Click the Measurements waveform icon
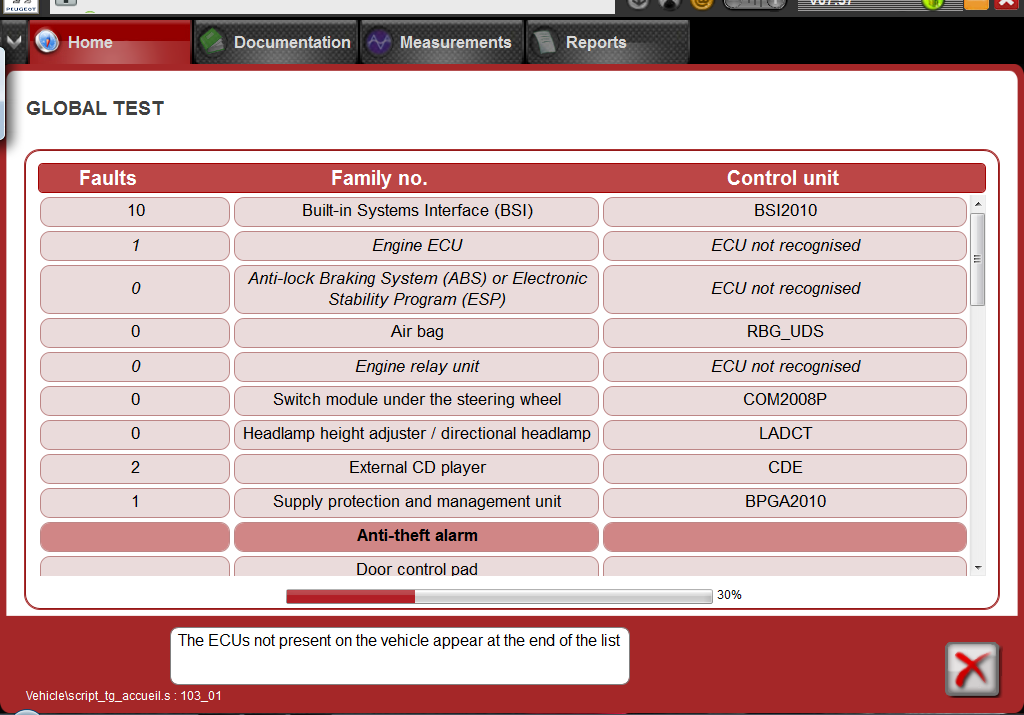This screenshot has height=715, width=1024. click(378, 42)
